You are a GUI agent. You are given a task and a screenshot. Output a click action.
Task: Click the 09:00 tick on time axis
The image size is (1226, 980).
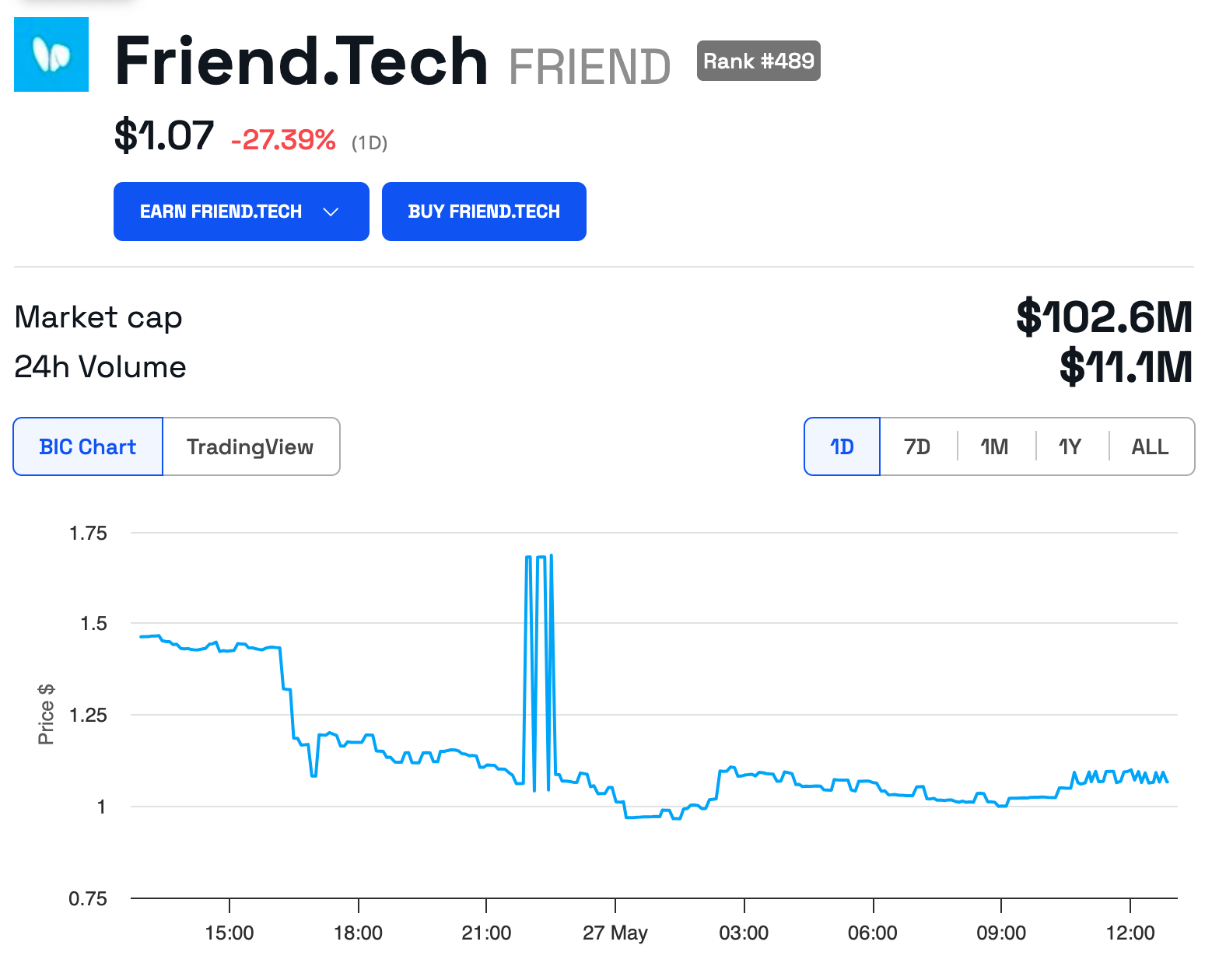click(x=1001, y=933)
